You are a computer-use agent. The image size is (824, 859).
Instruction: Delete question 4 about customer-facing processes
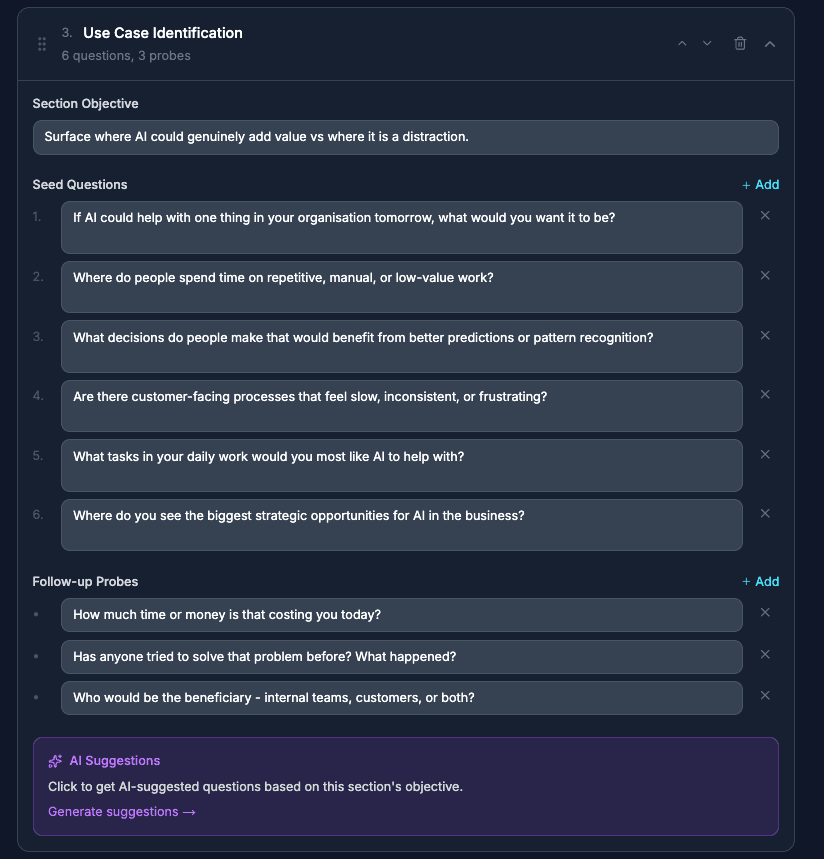[765, 394]
